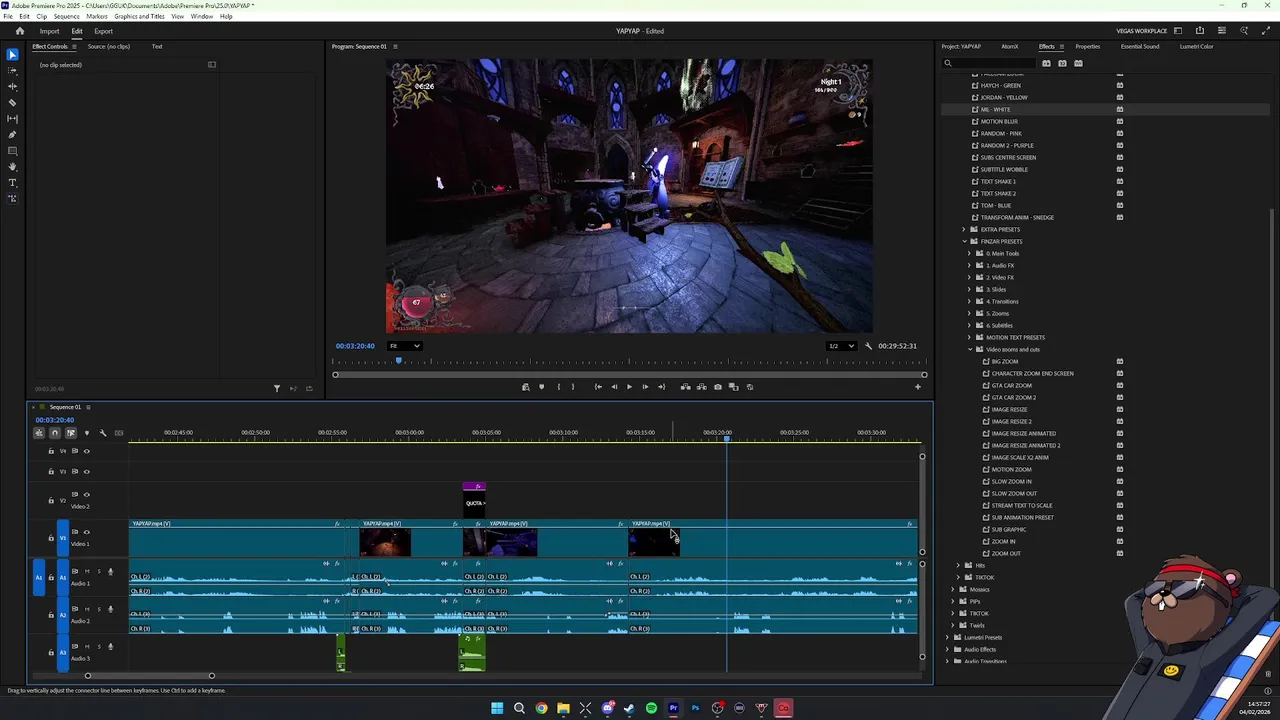Open taskbar Search
Viewport: 1280px width, 720px height.
coord(519,708)
